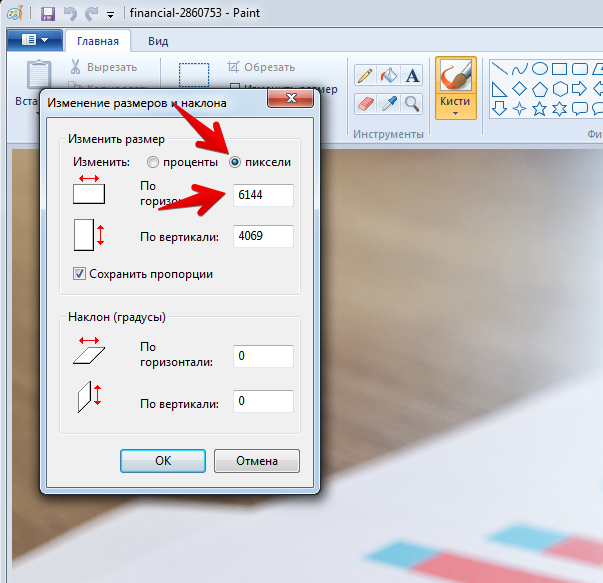Confirm the resize with OK button
Screen dimensions: 603x583
pyautogui.click(x=163, y=461)
